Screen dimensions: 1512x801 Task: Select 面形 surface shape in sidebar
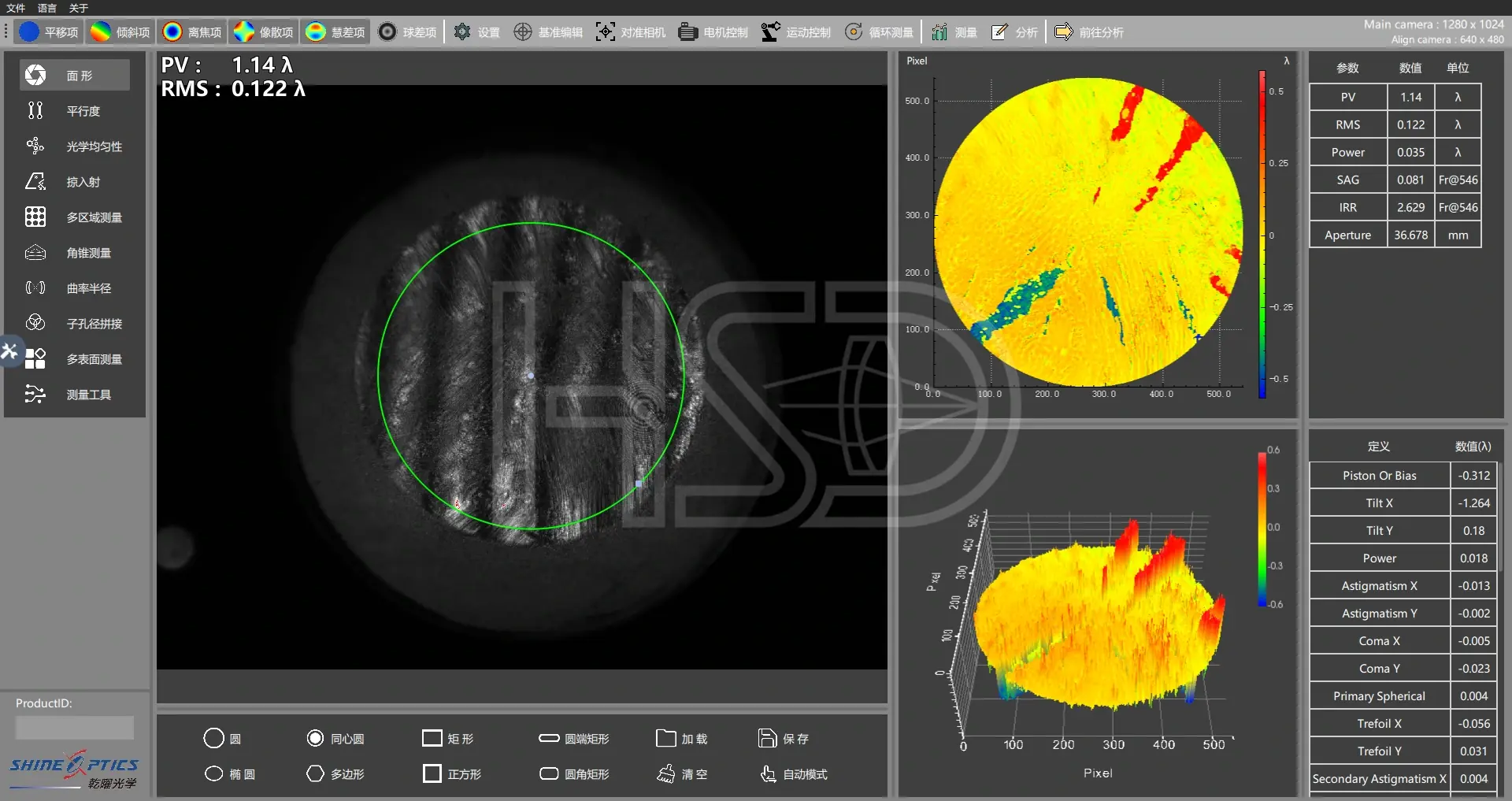click(75, 75)
